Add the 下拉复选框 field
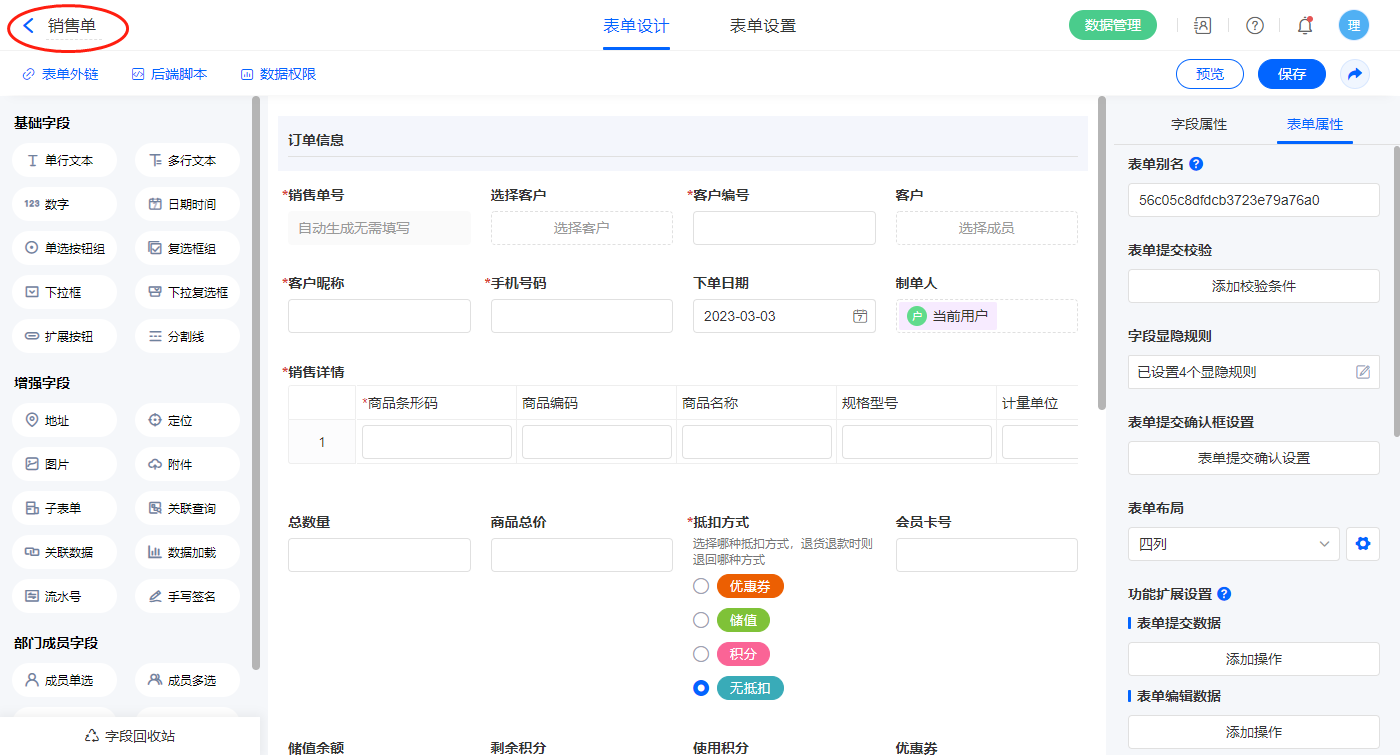 pyautogui.click(x=187, y=293)
